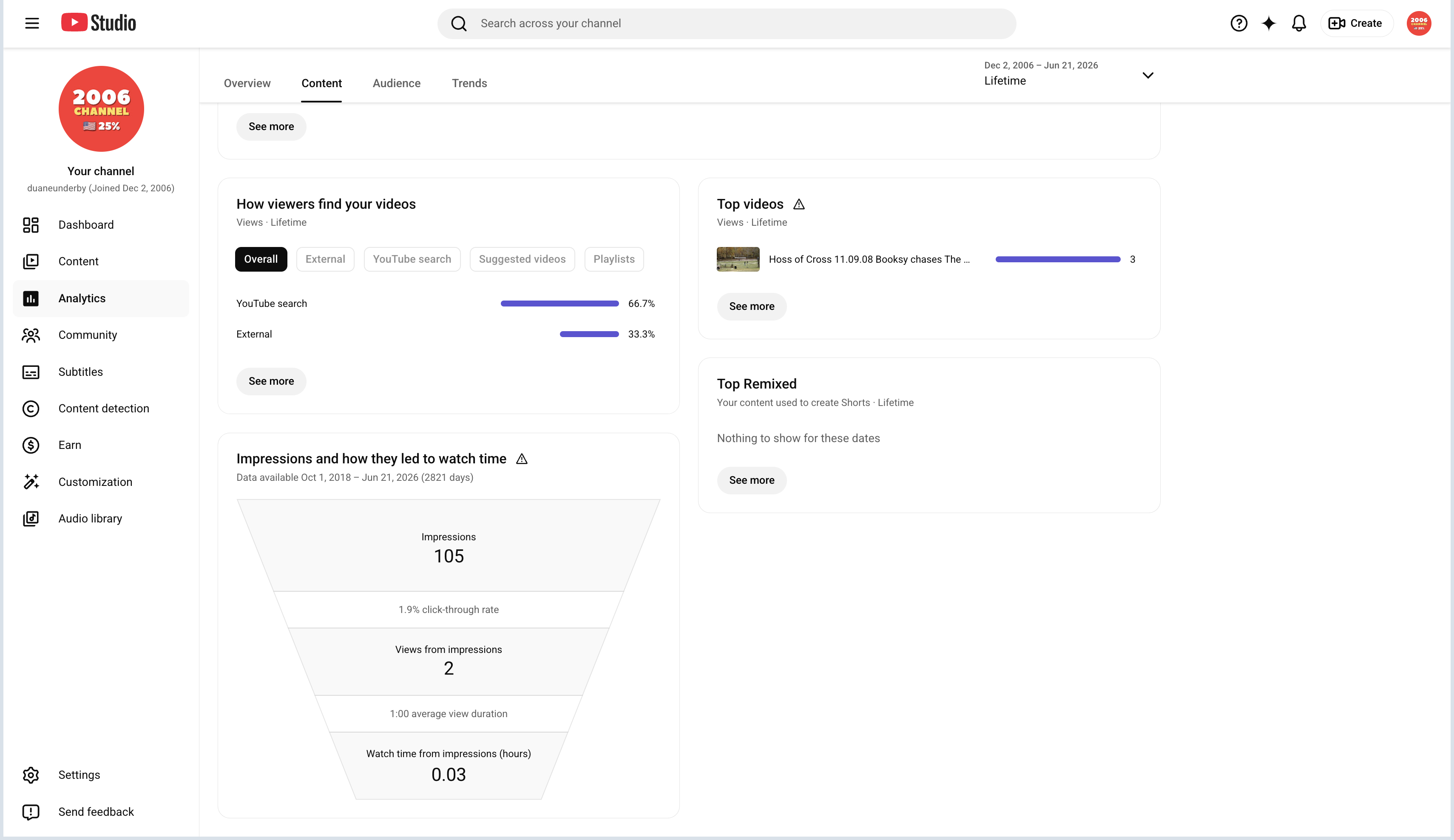Open Community in the sidebar
Image resolution: width=1454 pixels, height=840 pixels.
(101, 335)
